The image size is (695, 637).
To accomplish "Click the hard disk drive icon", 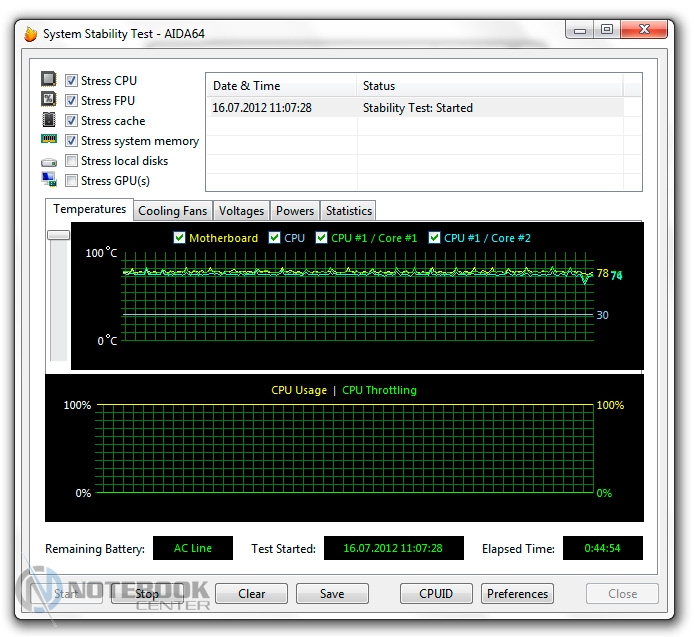I will click(x=49, y=161).
